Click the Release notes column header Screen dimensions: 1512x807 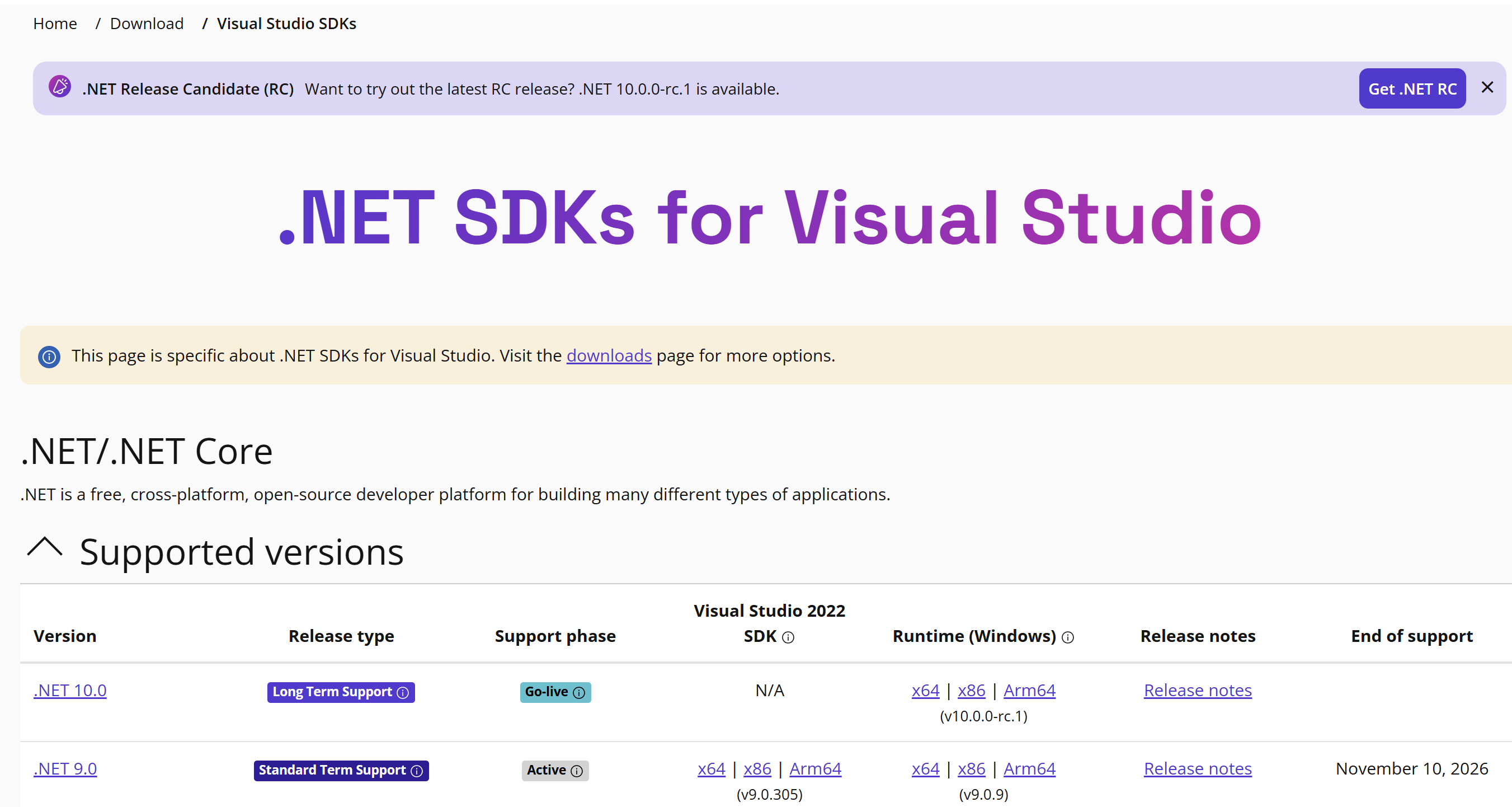pyautogui.click(x=1198, y=636)
